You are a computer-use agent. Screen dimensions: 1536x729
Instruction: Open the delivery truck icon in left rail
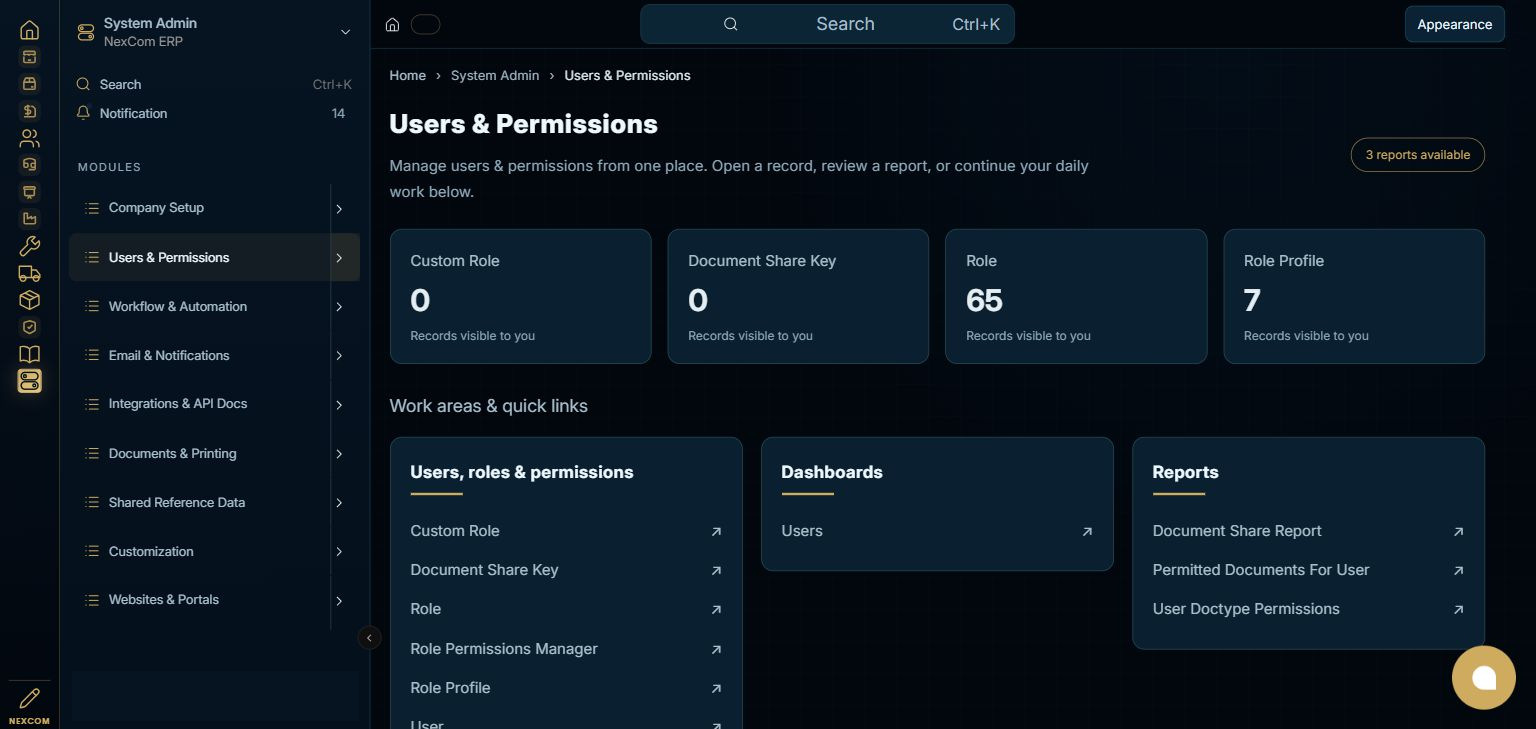pos(30,273)
